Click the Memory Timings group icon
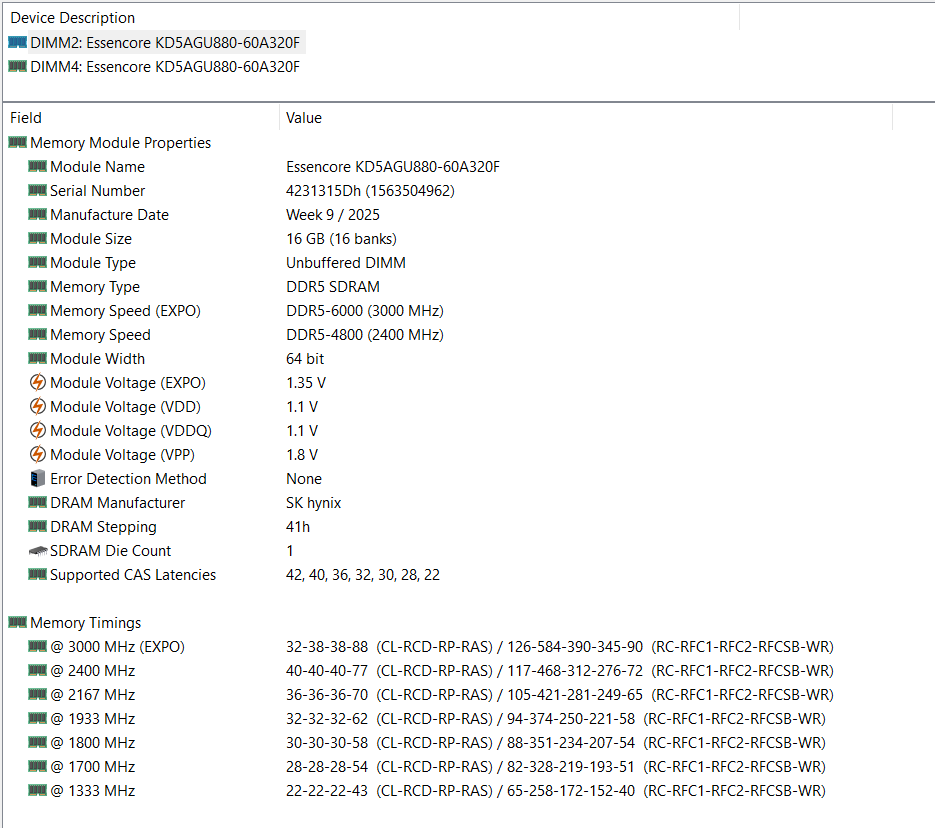This screenshot has width=935, height=828. [x=17, y=623]
